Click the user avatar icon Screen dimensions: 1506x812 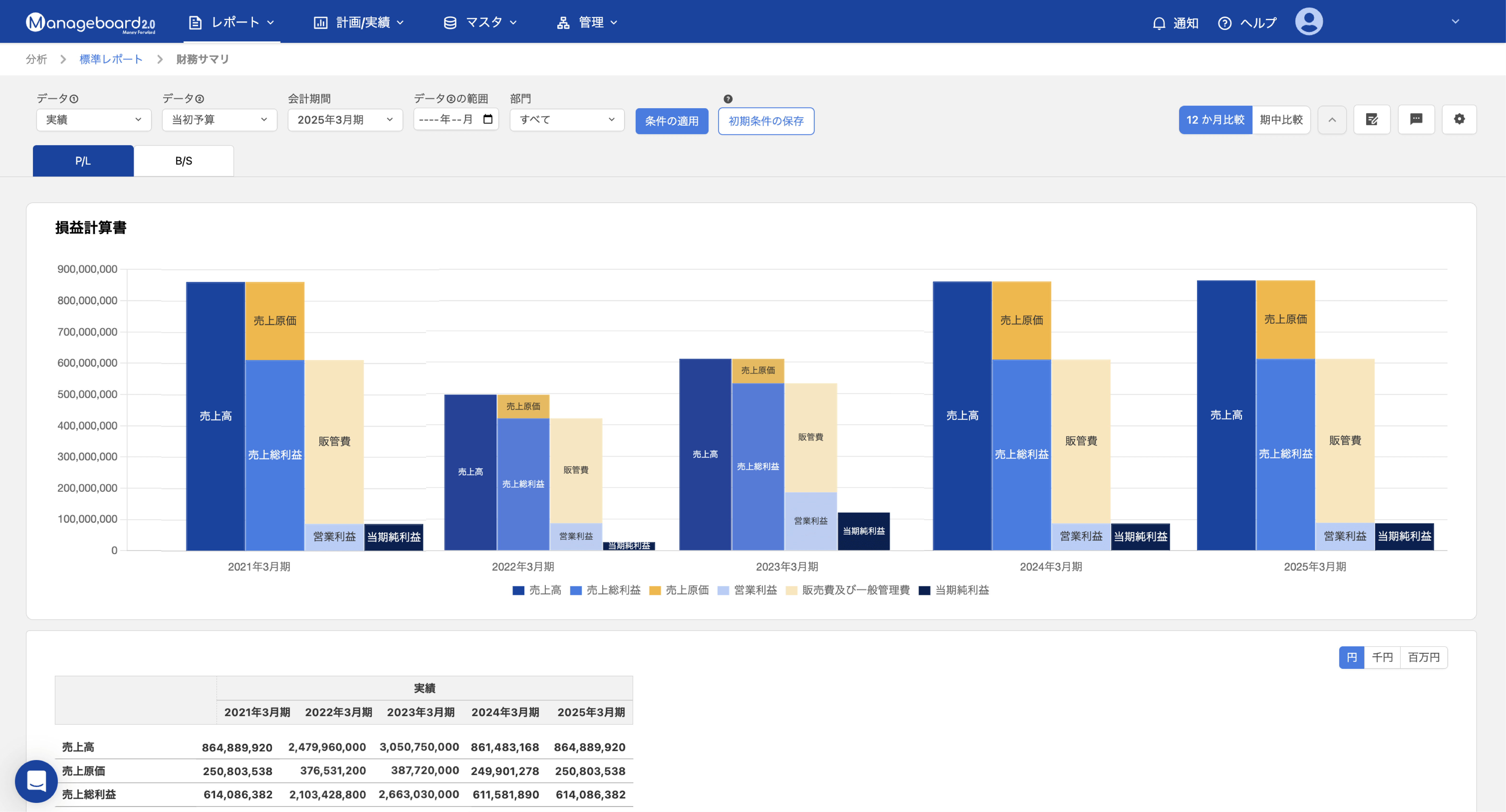[x=1308, y=22]
